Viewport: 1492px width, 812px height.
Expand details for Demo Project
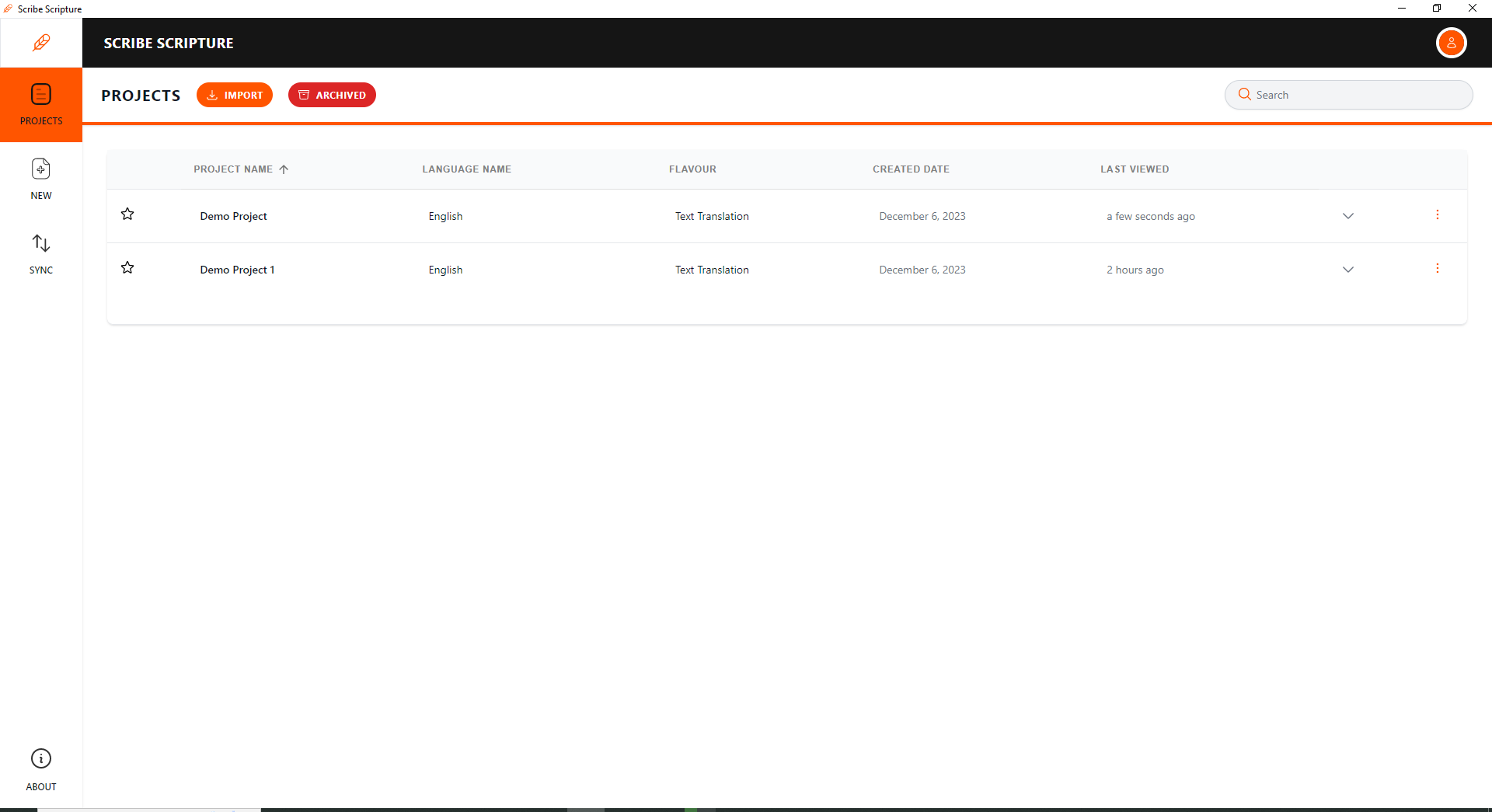[1347, 216]
